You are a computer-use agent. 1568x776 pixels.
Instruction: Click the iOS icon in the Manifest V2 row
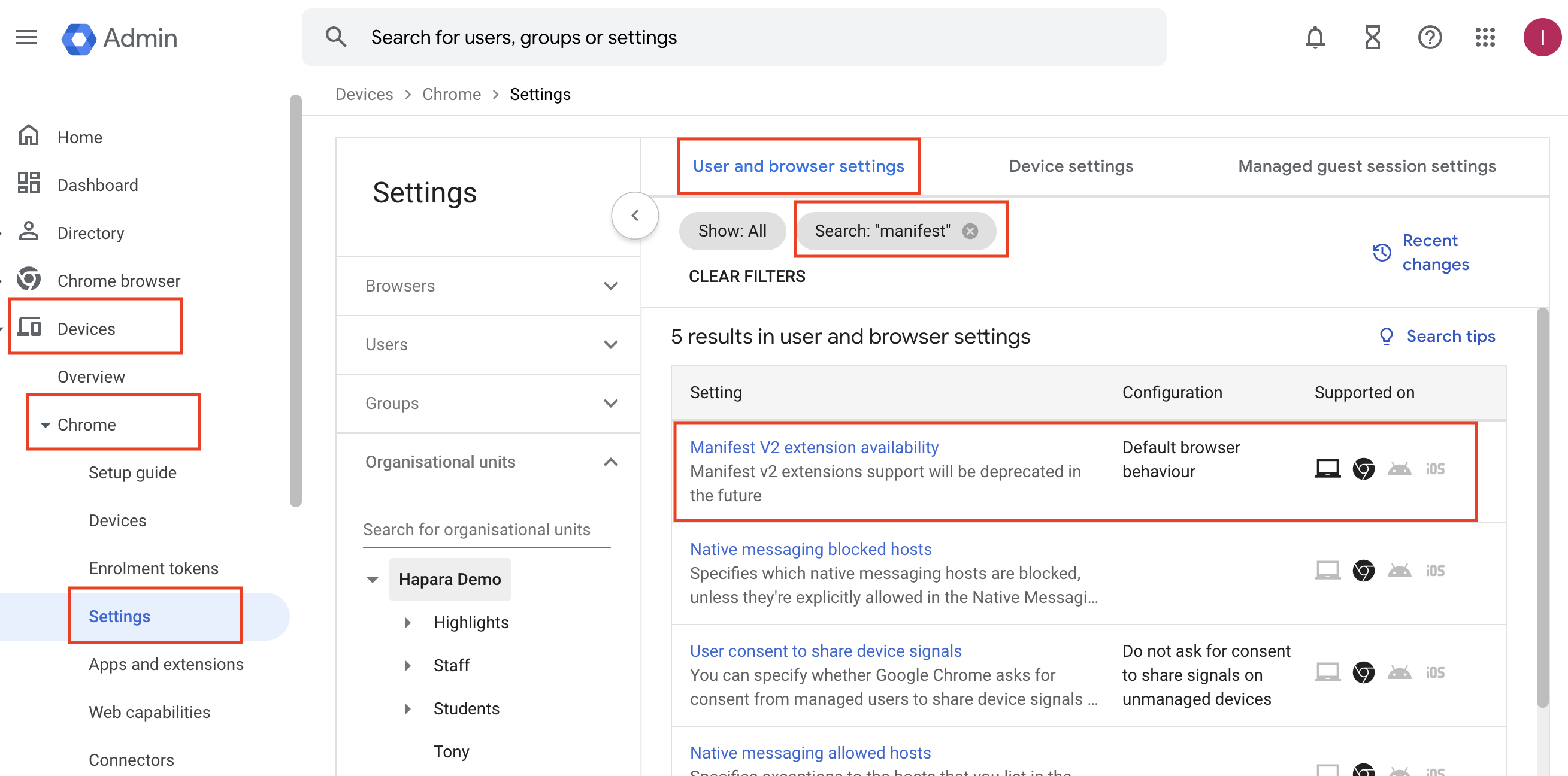(x=1434, y=469)
